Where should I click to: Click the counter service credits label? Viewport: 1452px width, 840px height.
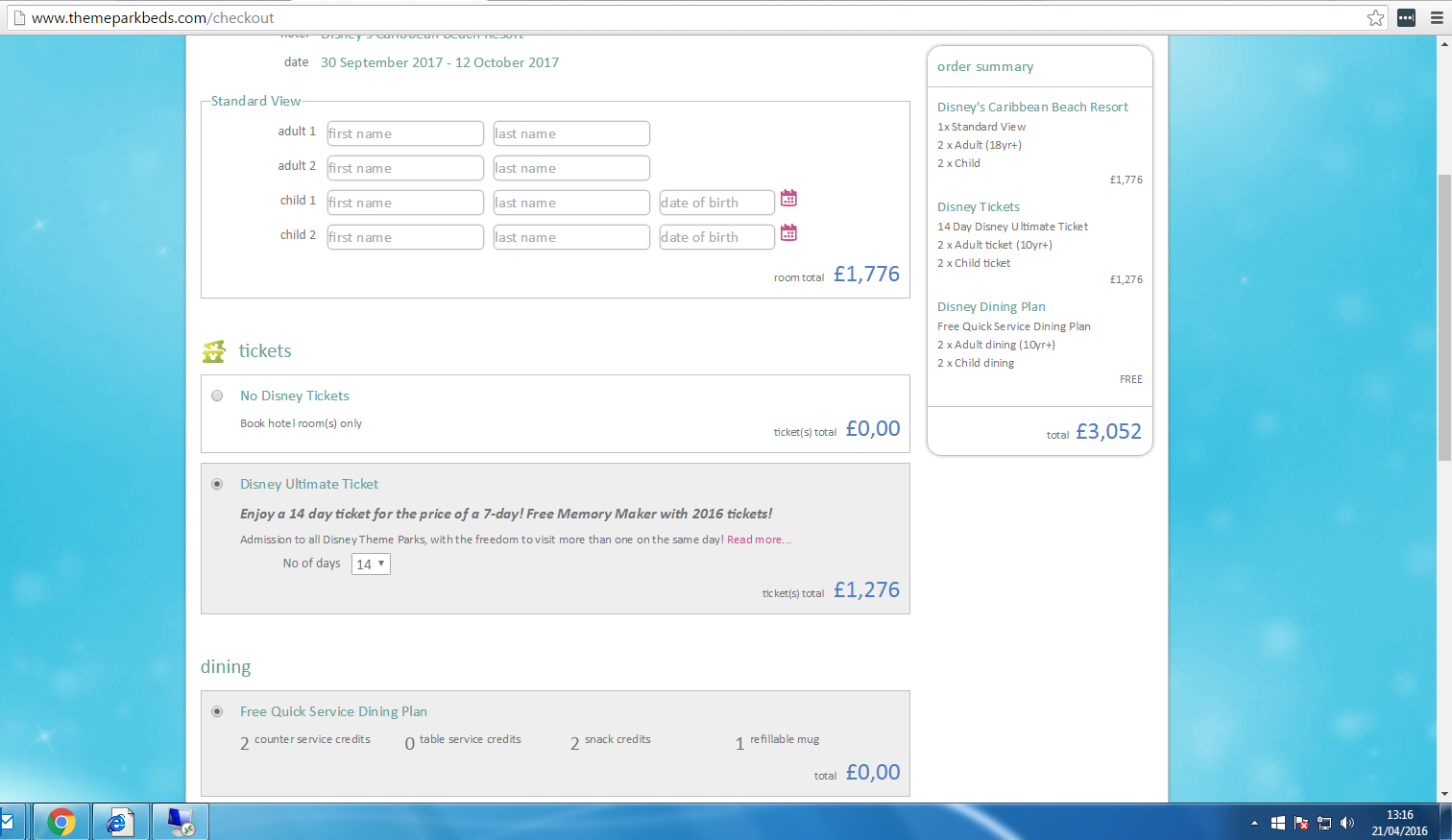[x=312, y=739]
